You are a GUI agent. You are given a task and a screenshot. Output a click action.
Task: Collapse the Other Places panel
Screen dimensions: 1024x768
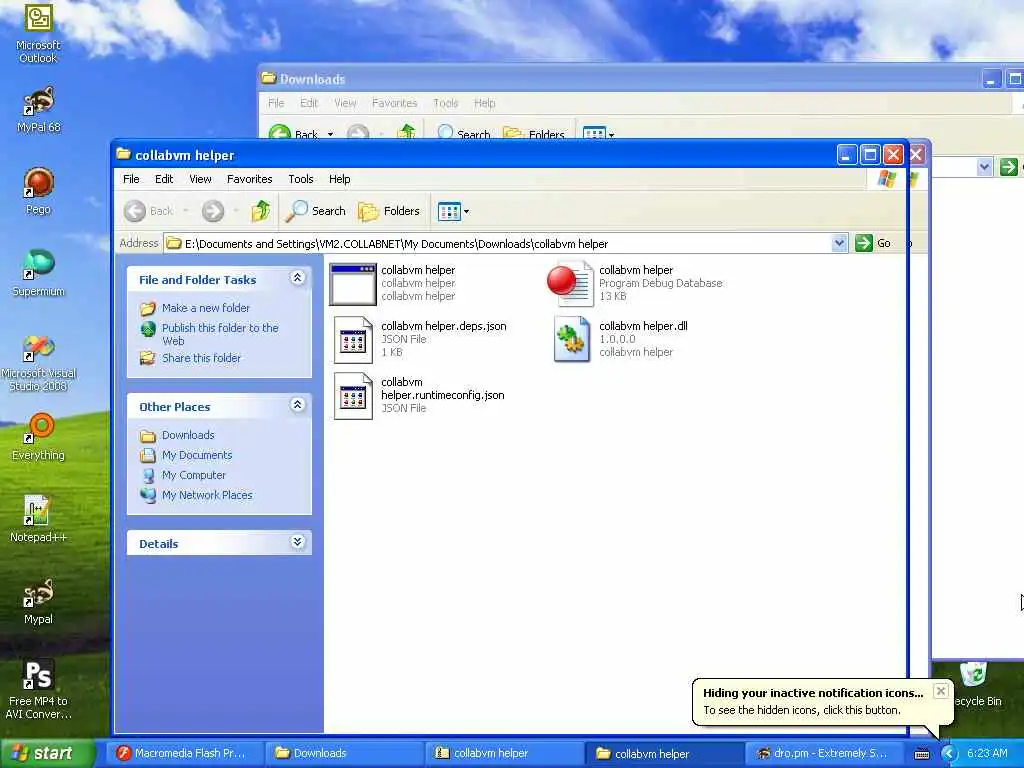[x=297, y=406]
